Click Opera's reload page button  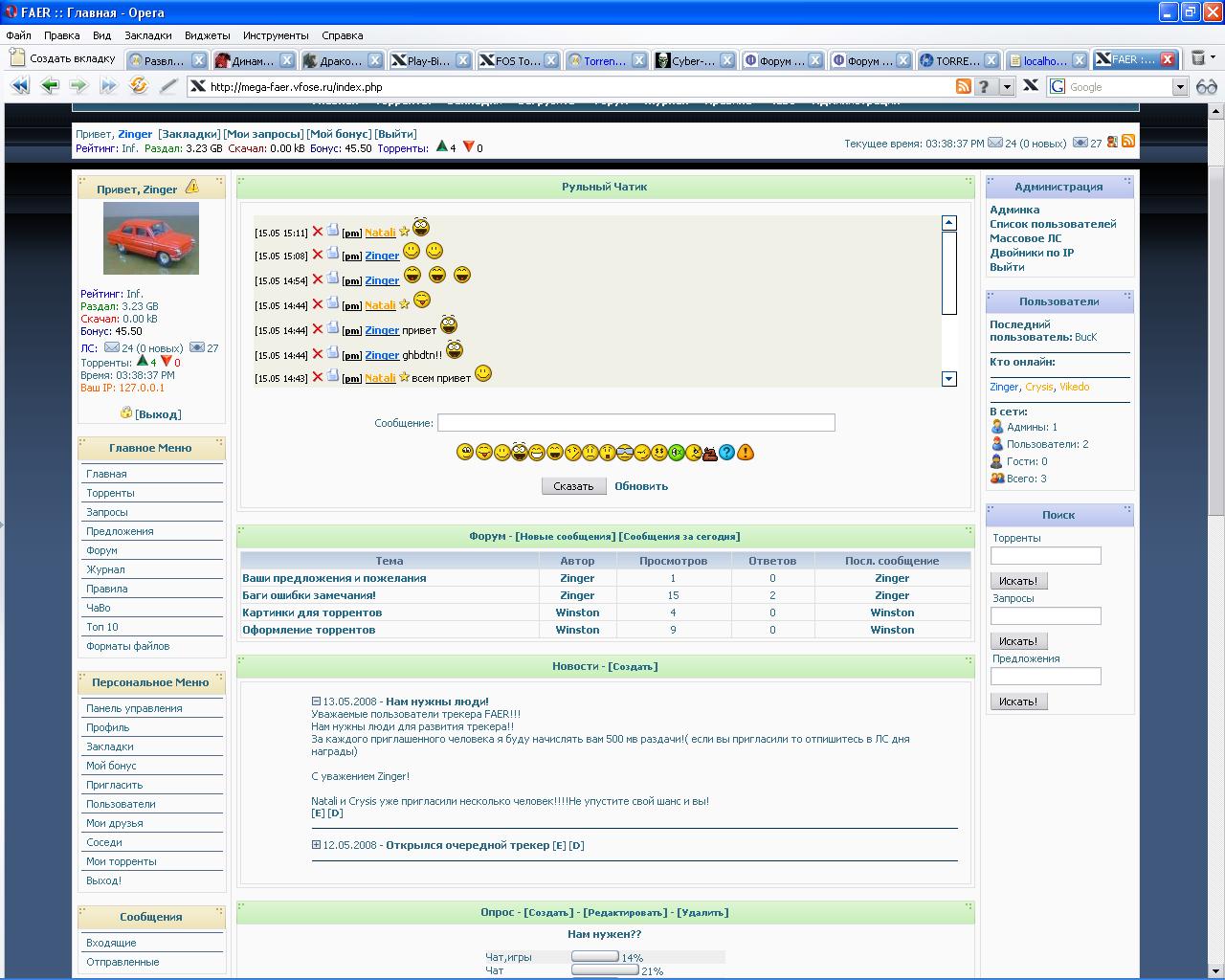pos(139,86)
